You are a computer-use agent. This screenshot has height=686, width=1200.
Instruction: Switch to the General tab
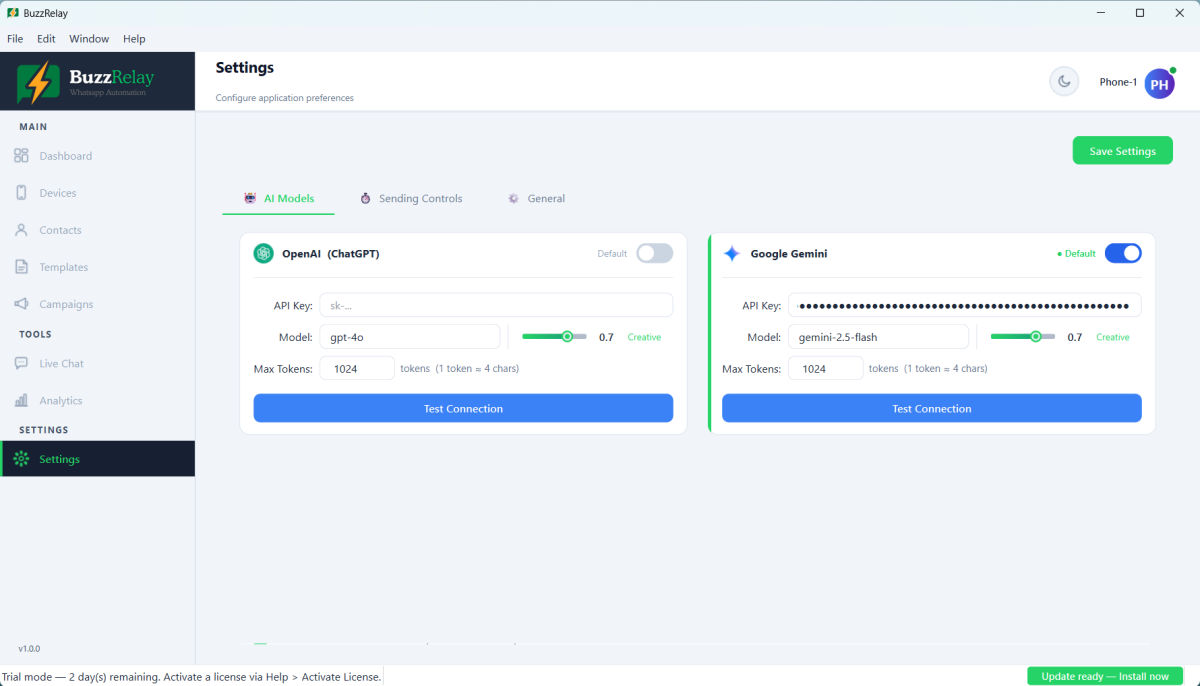coord(536,198)
